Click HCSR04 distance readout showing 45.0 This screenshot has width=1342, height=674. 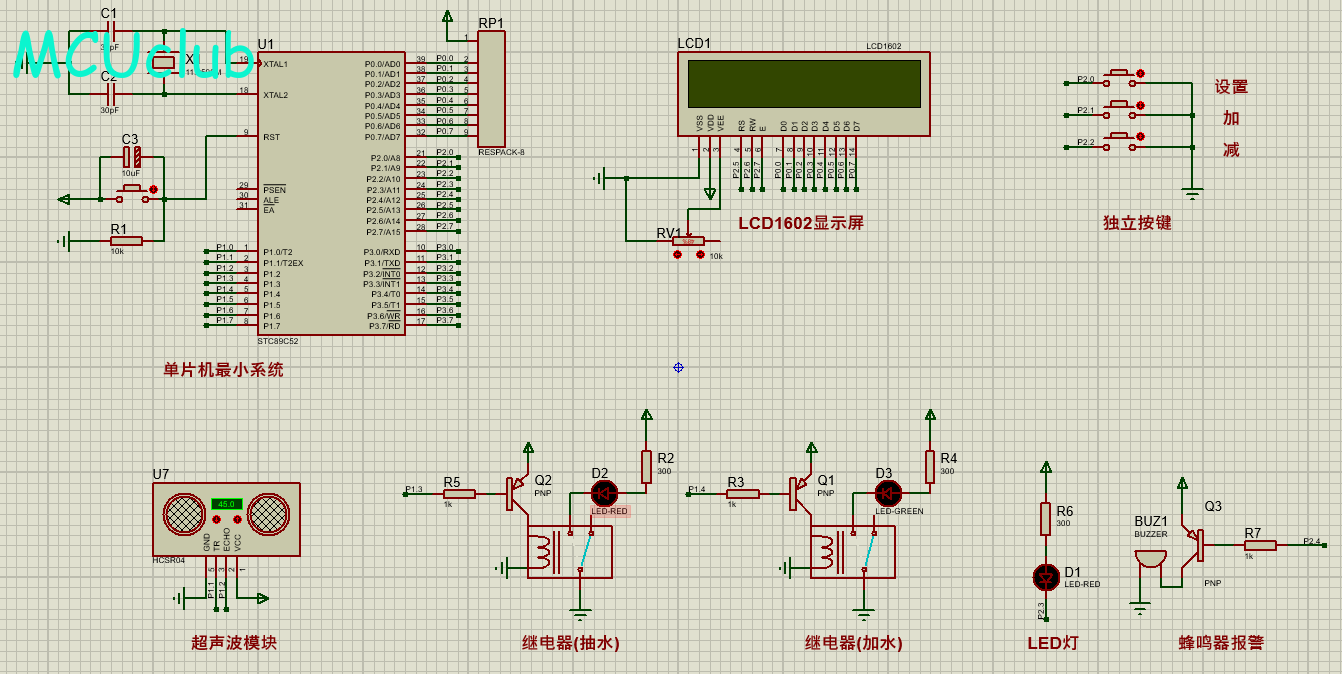pyautogui.click(x=227, y=504)
